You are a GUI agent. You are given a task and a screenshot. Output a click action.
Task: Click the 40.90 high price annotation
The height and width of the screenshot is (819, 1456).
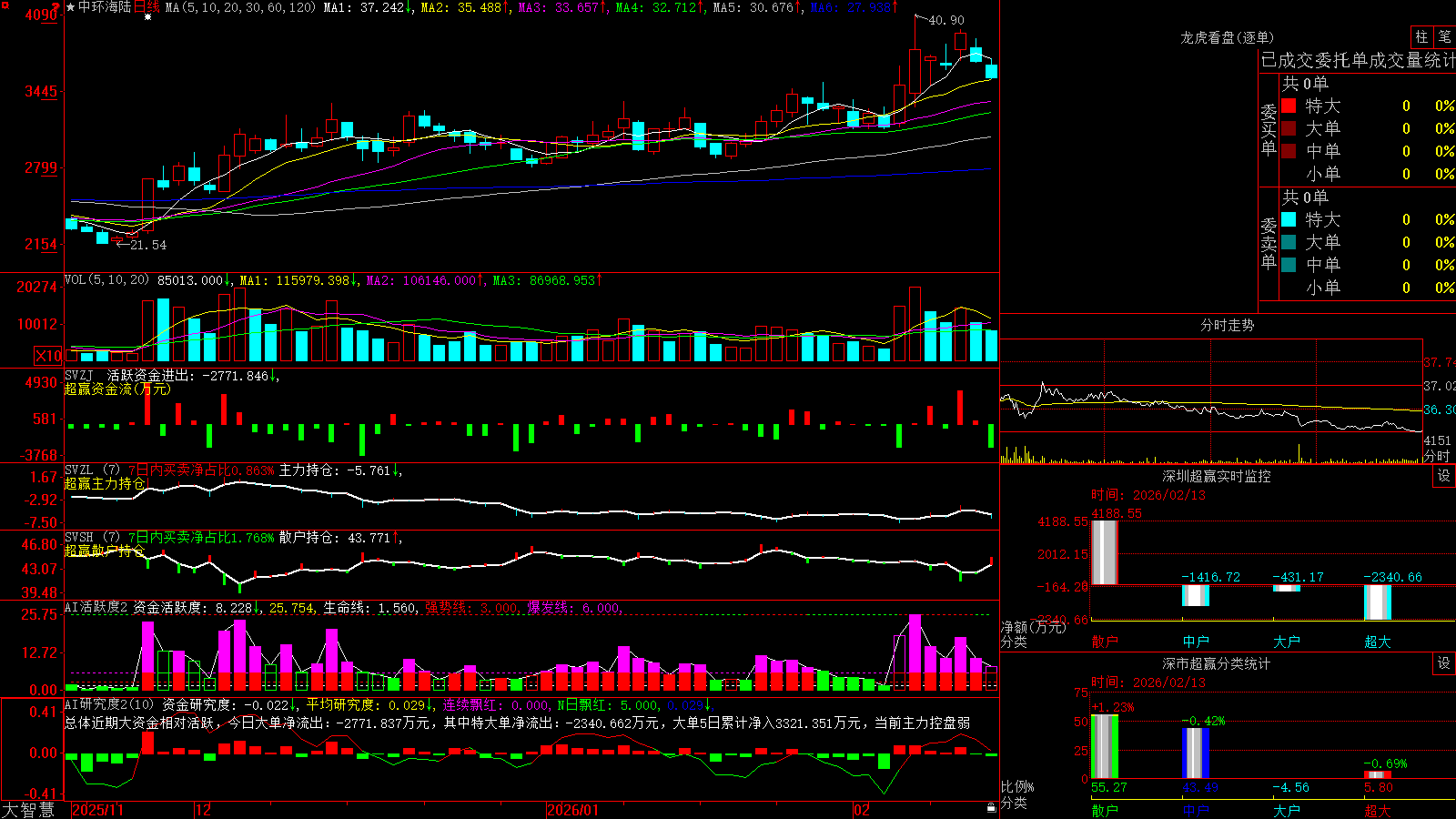(x=946, y=20)
